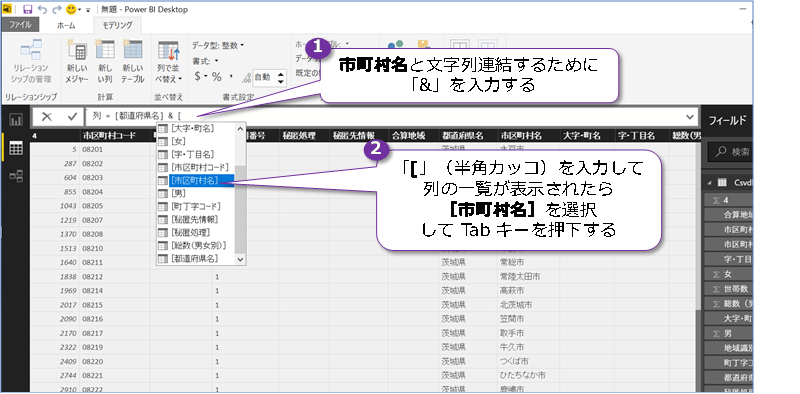Commit the formula with the checkmark
800x394 pixels.
tap(72, 117)
